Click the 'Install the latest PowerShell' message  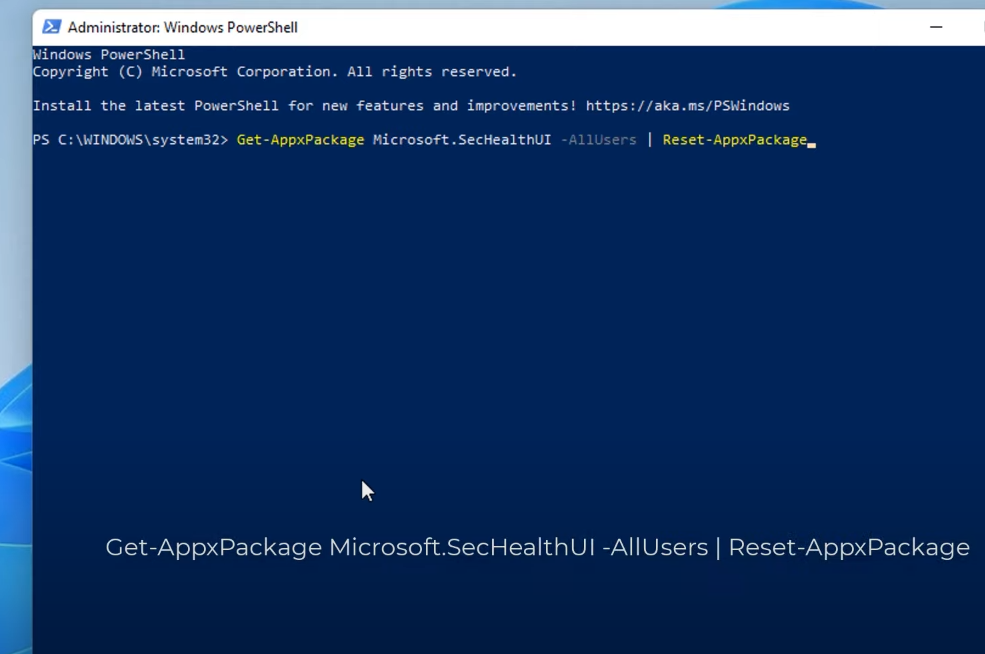[411, 106]
